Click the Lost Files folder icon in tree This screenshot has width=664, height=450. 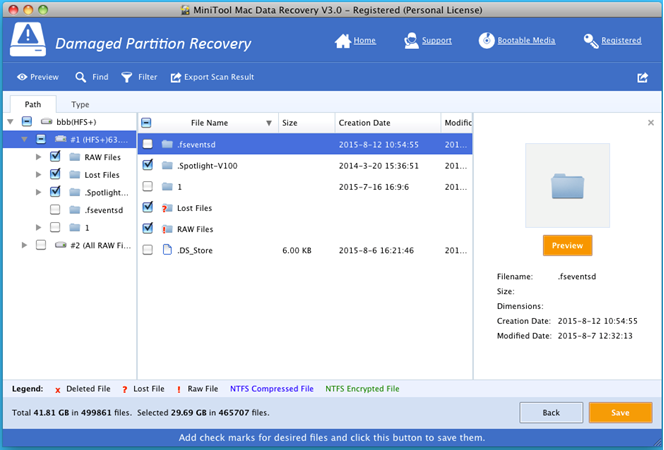tap(75, 175)
